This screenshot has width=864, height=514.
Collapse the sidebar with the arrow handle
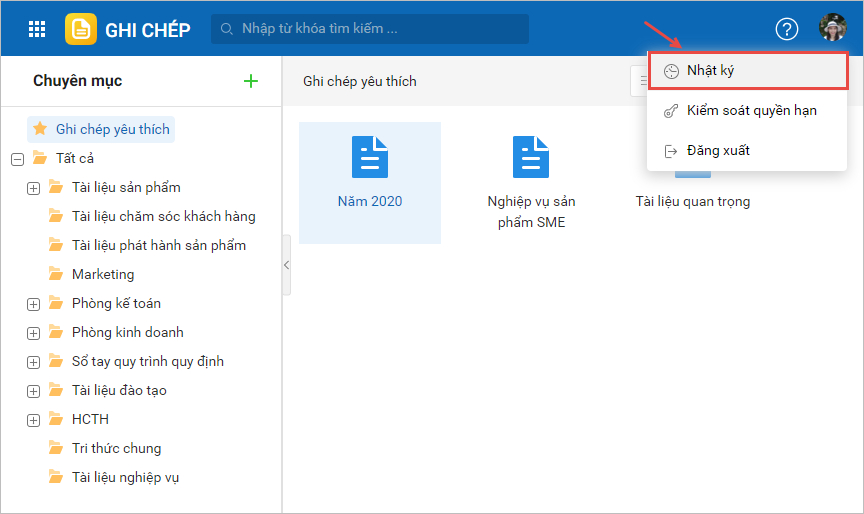287,265
